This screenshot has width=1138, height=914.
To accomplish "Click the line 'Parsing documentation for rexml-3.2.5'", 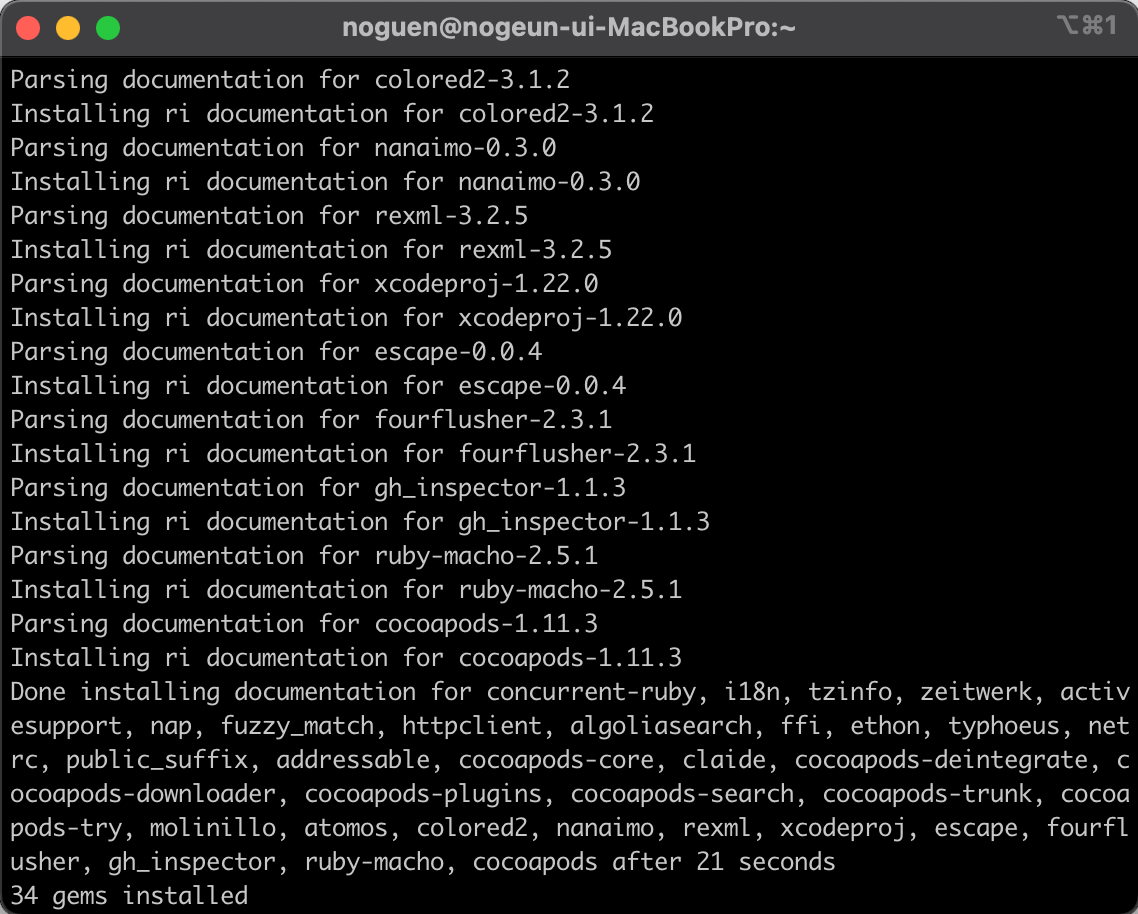I will (x=269, y=216).
